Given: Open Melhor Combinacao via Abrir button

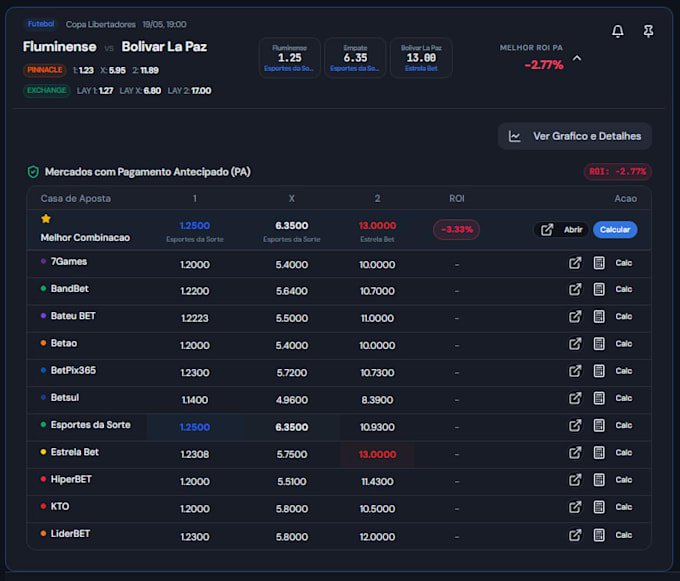Looking at the screenshot, I should coord(562,229).
